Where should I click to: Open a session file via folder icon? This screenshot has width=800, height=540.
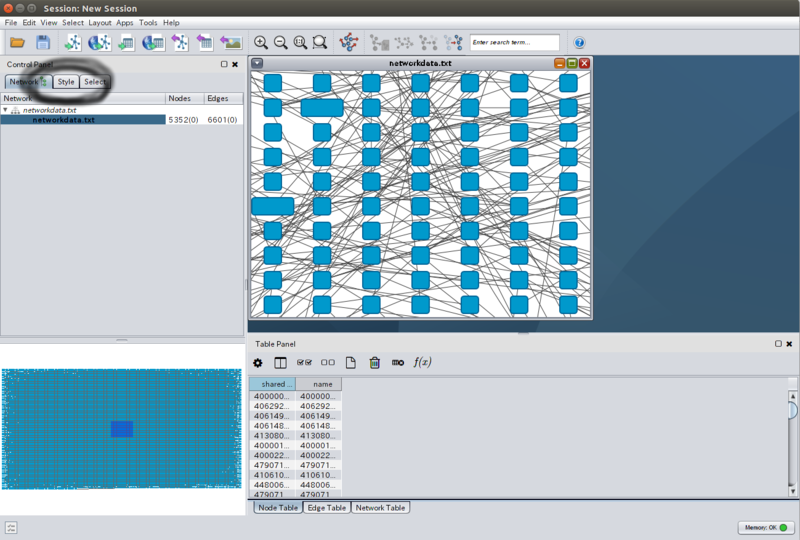point(17,42)
